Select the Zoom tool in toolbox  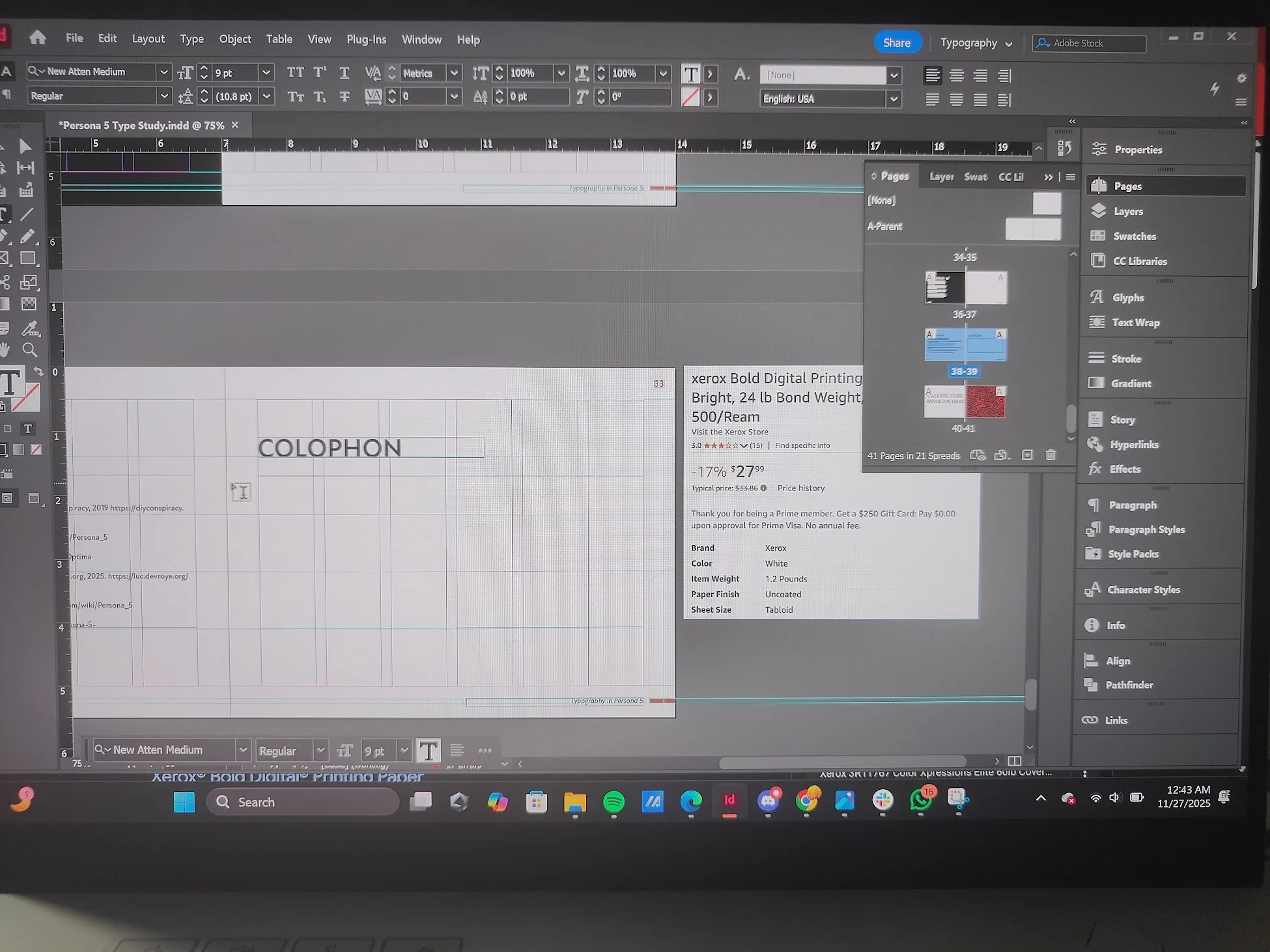click(x=29, y=350)
